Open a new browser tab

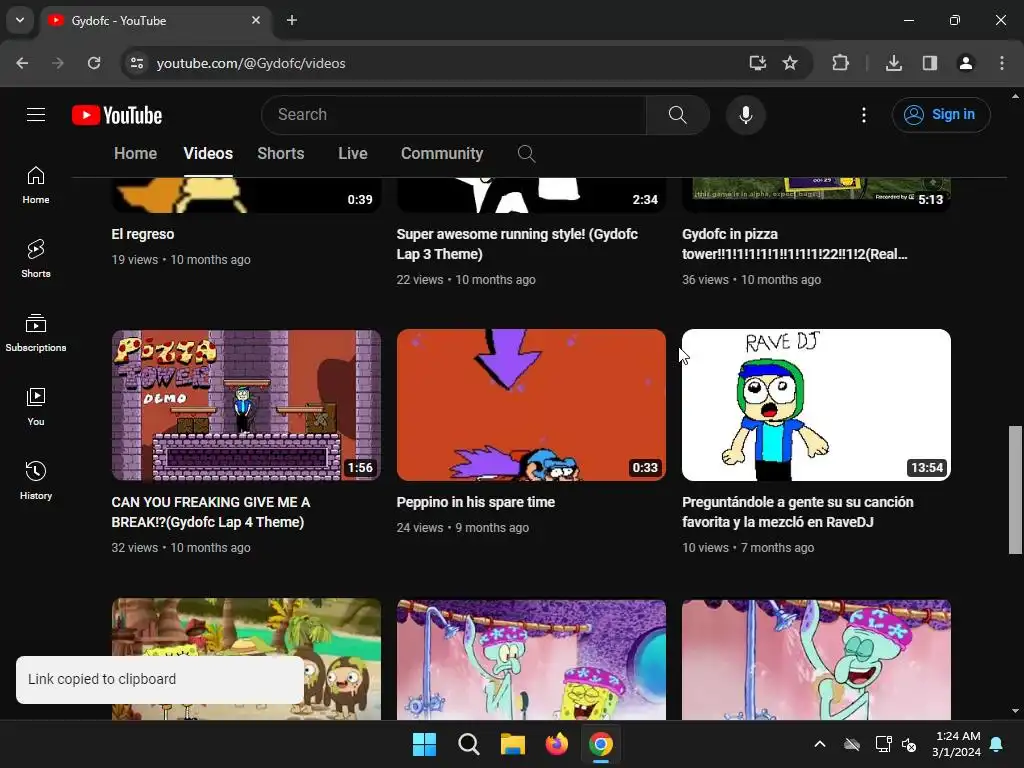292,20
